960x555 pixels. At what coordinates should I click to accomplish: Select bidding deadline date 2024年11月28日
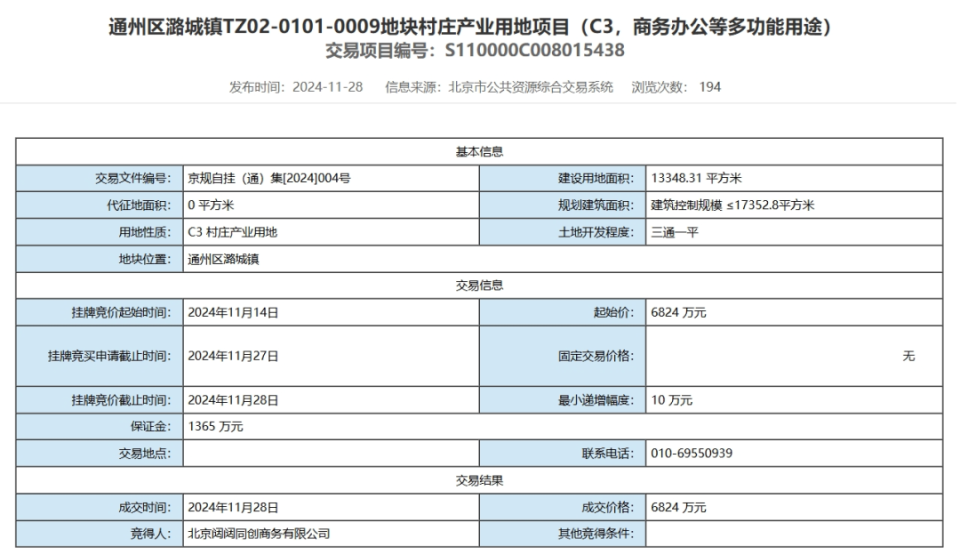(233, 400)
